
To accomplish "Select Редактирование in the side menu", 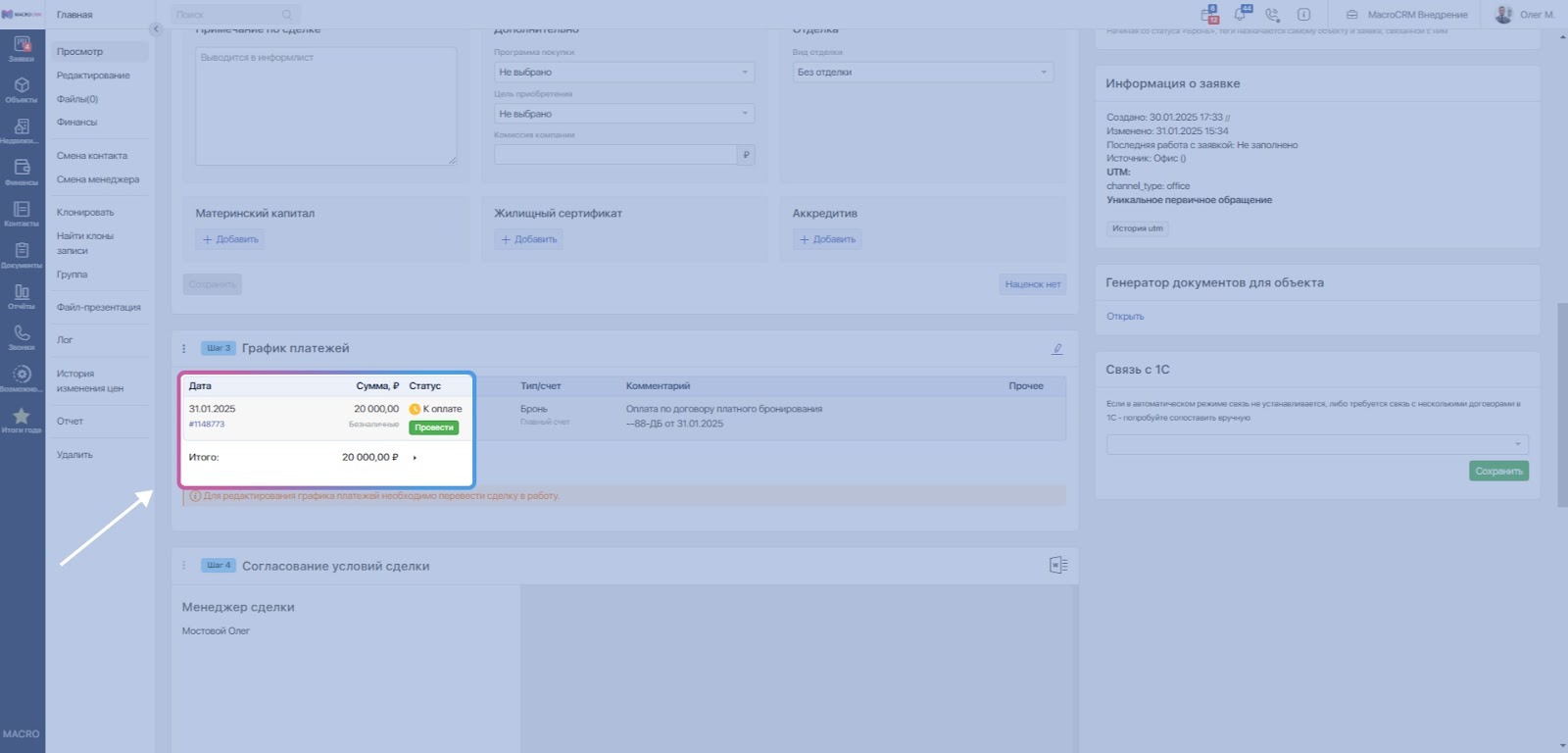I will click(93, 75).
